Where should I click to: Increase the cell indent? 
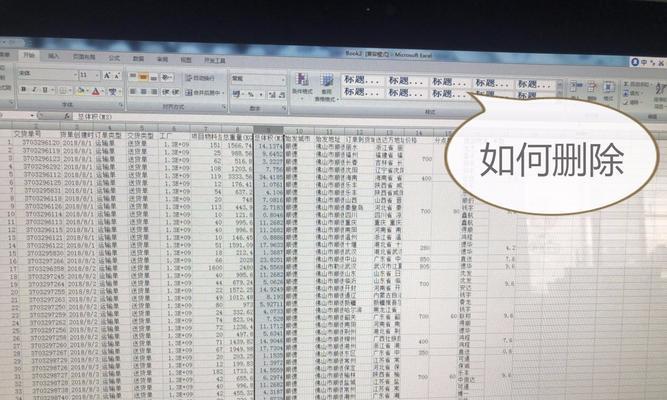[176, 92]
